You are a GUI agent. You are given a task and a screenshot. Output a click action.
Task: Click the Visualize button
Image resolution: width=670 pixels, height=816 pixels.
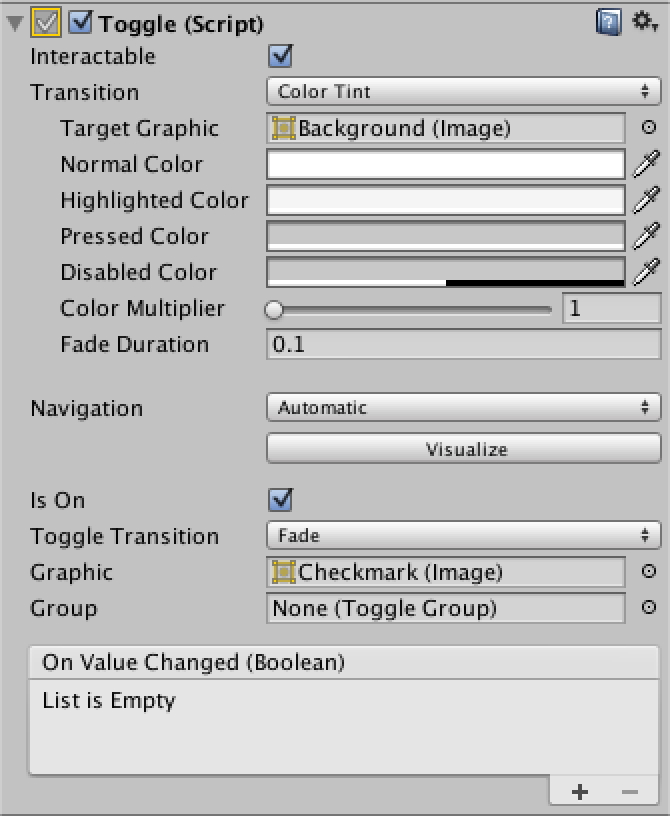(x=463, y=449)
